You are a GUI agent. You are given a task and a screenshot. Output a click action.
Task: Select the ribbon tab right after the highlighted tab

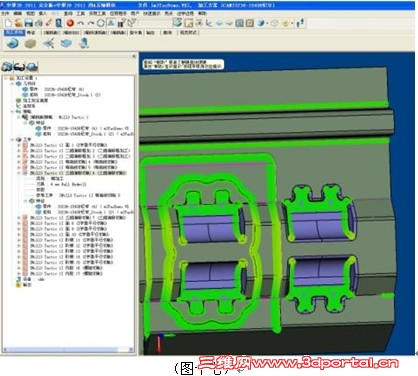coord(31,32)
